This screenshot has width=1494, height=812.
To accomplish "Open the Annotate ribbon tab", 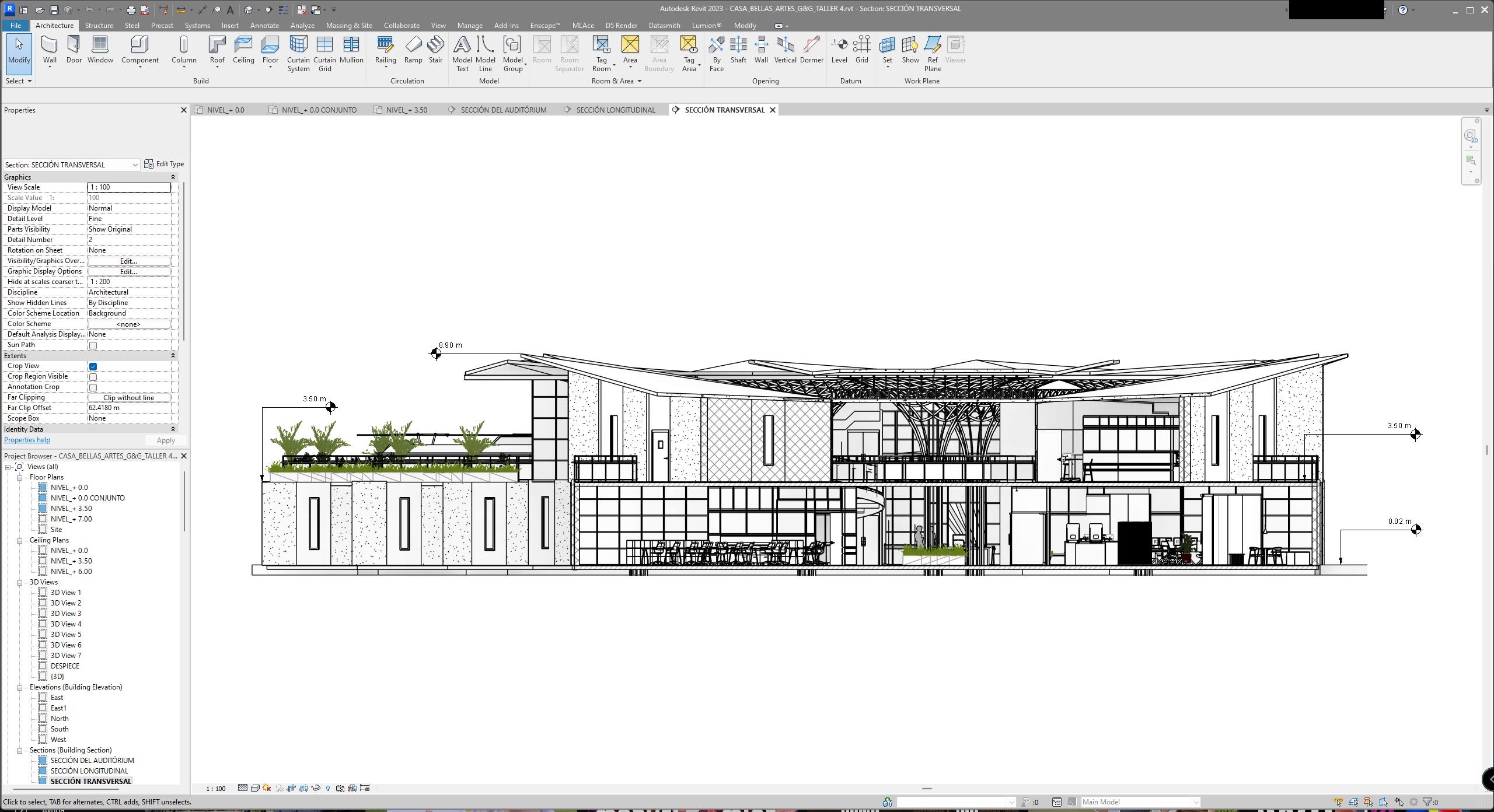I will point(264,26).
